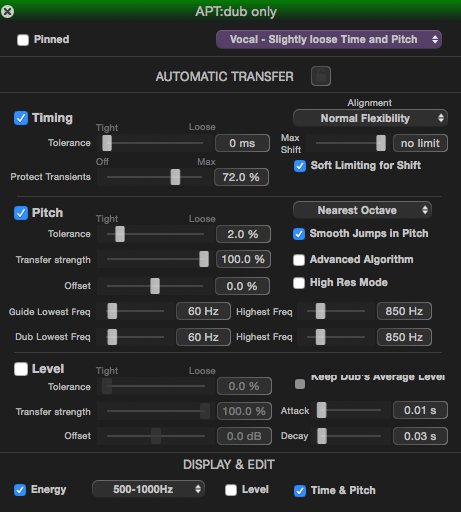Click Dub Lowest Freq slider handle
The image size is (461, 512).
click(112, 337)
